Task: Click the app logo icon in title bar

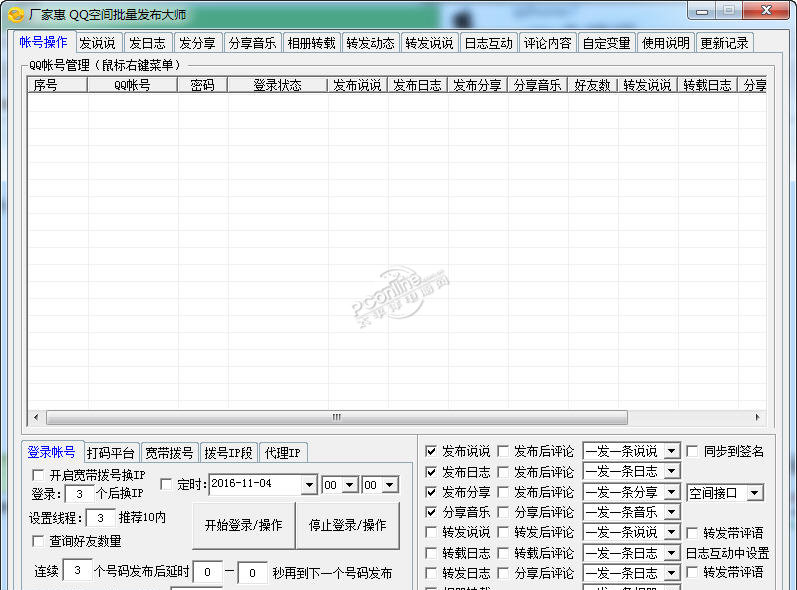Action: coord(16,15)
